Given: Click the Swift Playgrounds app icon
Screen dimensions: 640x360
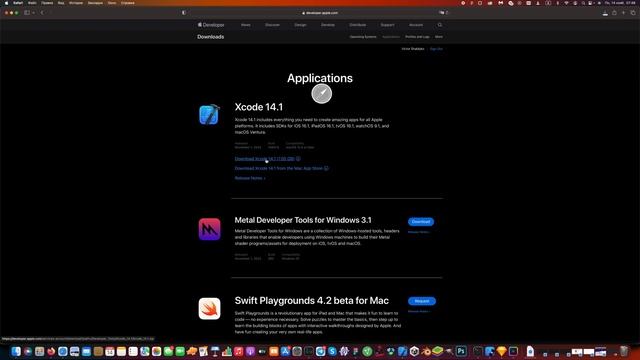Looking at the screenshot, I should 209,309.
